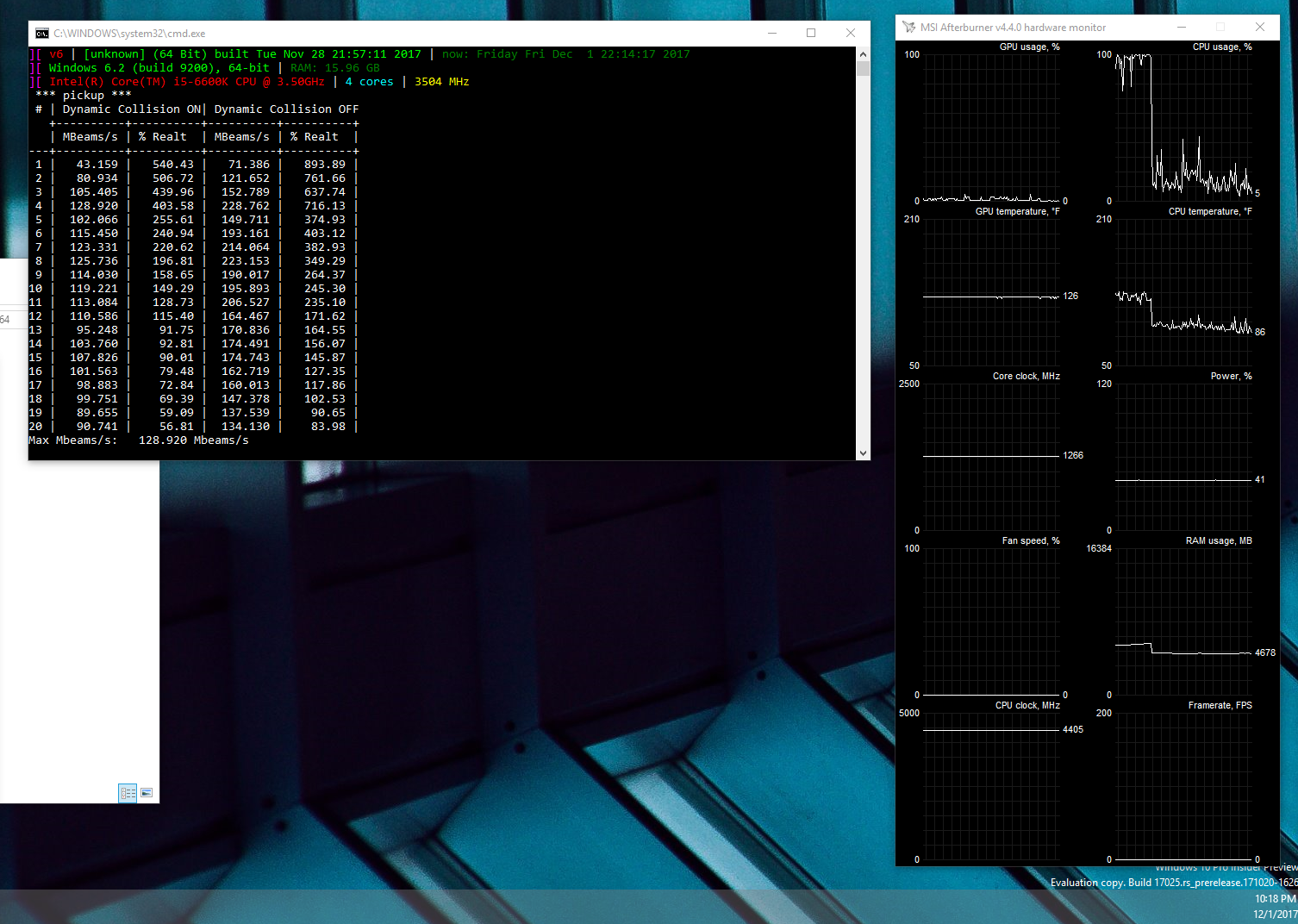This screenshot has height=924, width=1298.
Task: Click the value 83.98 in row 20
Action: [328, 427]
